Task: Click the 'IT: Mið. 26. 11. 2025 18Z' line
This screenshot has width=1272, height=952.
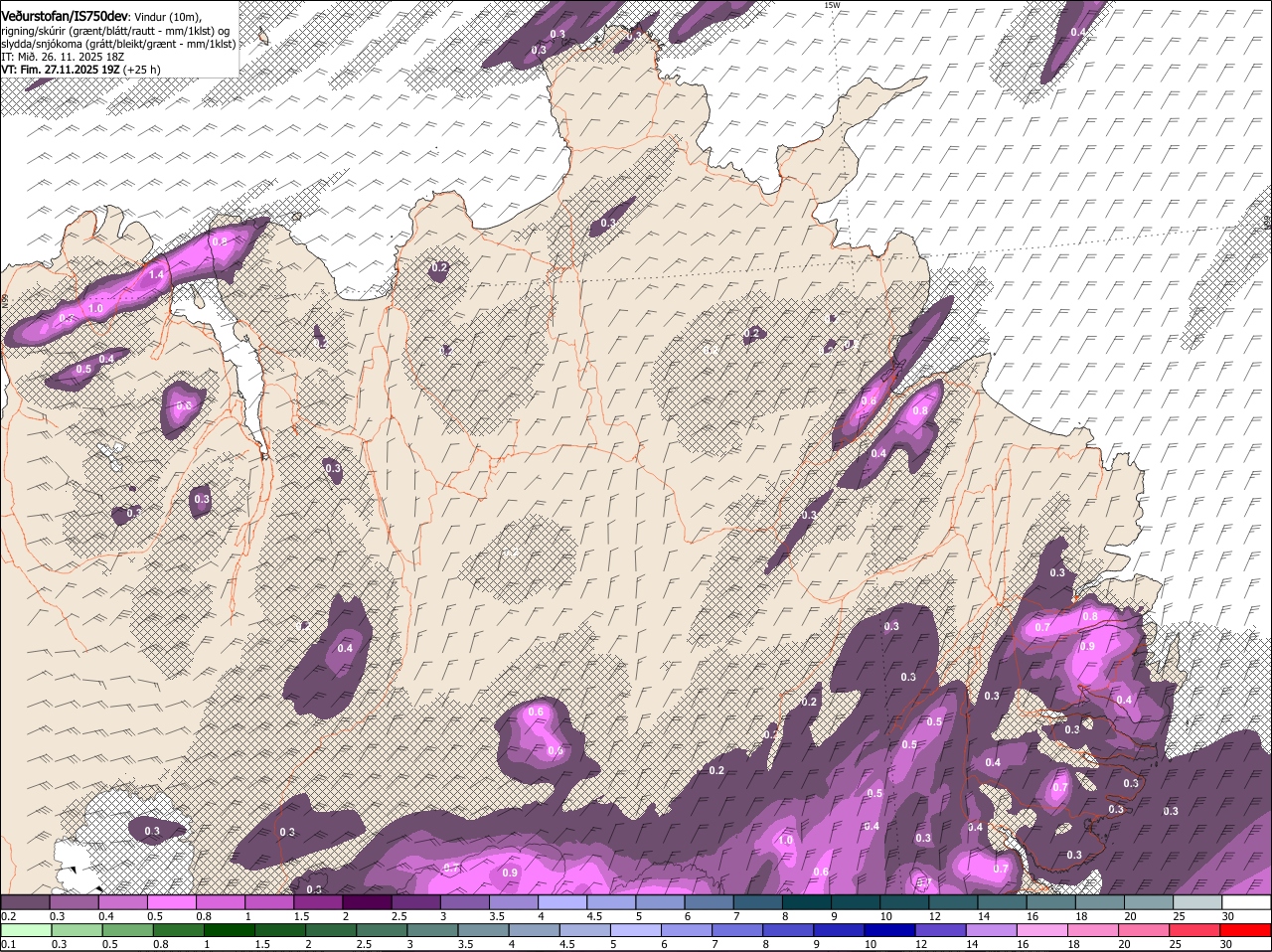Action: click(62, 57)
